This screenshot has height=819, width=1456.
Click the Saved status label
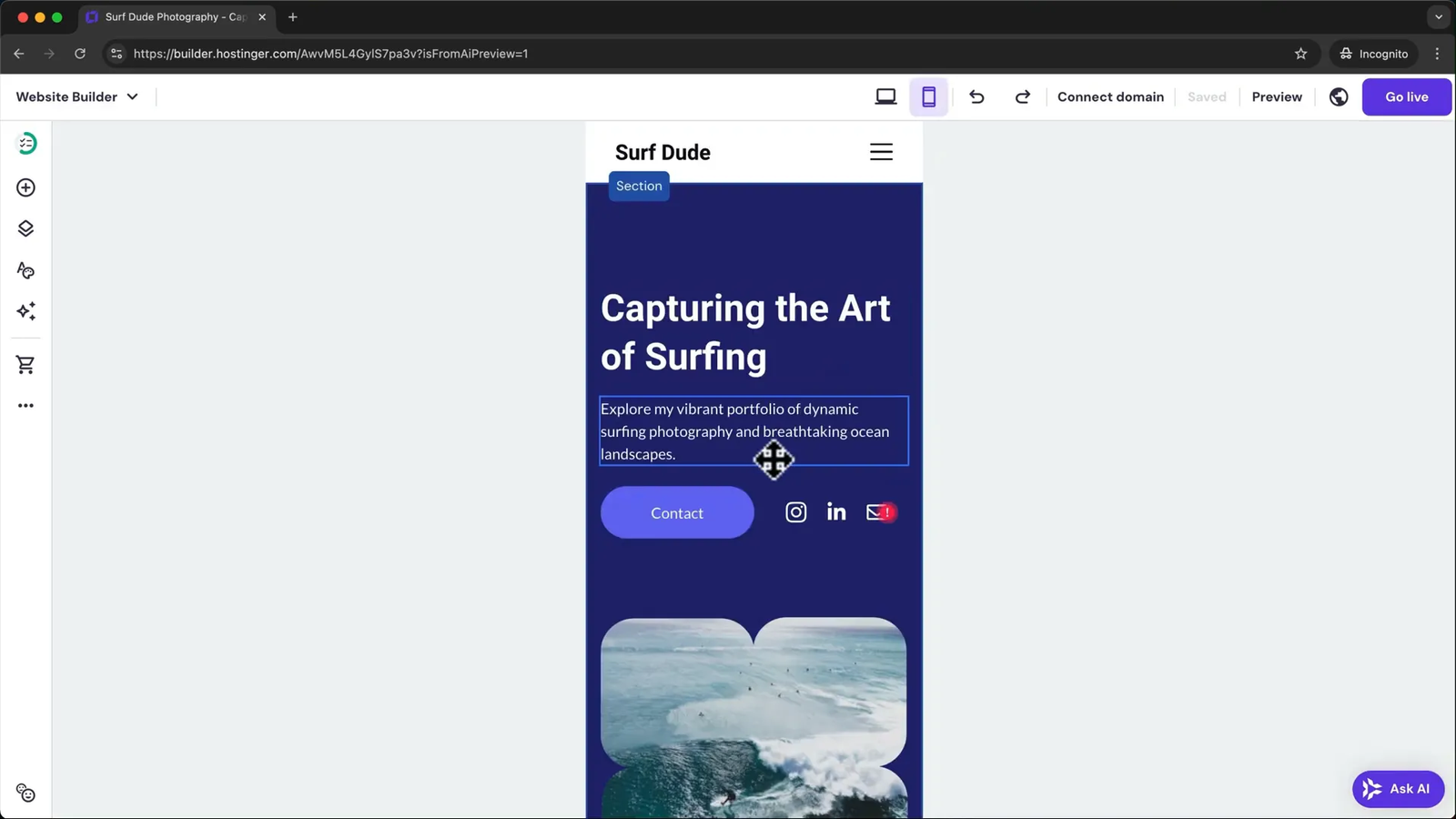click(1207, 96)
